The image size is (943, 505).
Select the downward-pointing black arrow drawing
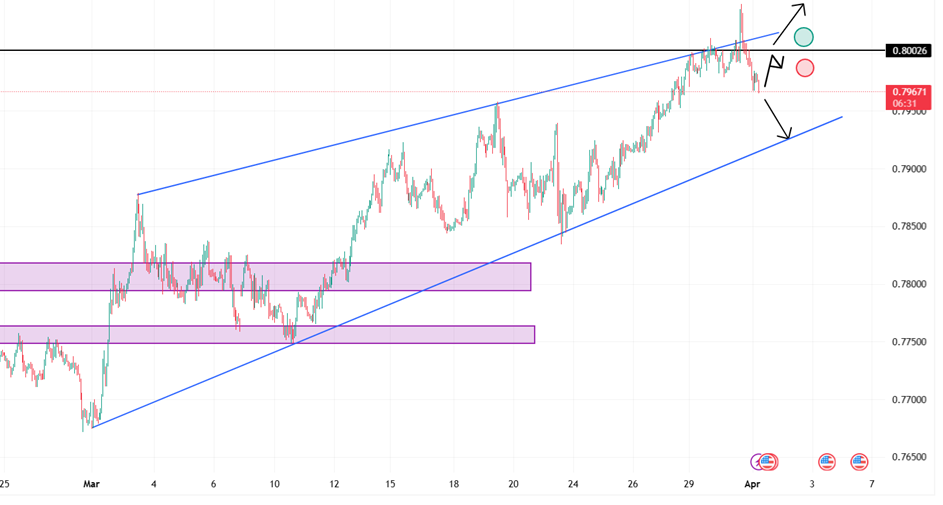[x=777, y=118]
